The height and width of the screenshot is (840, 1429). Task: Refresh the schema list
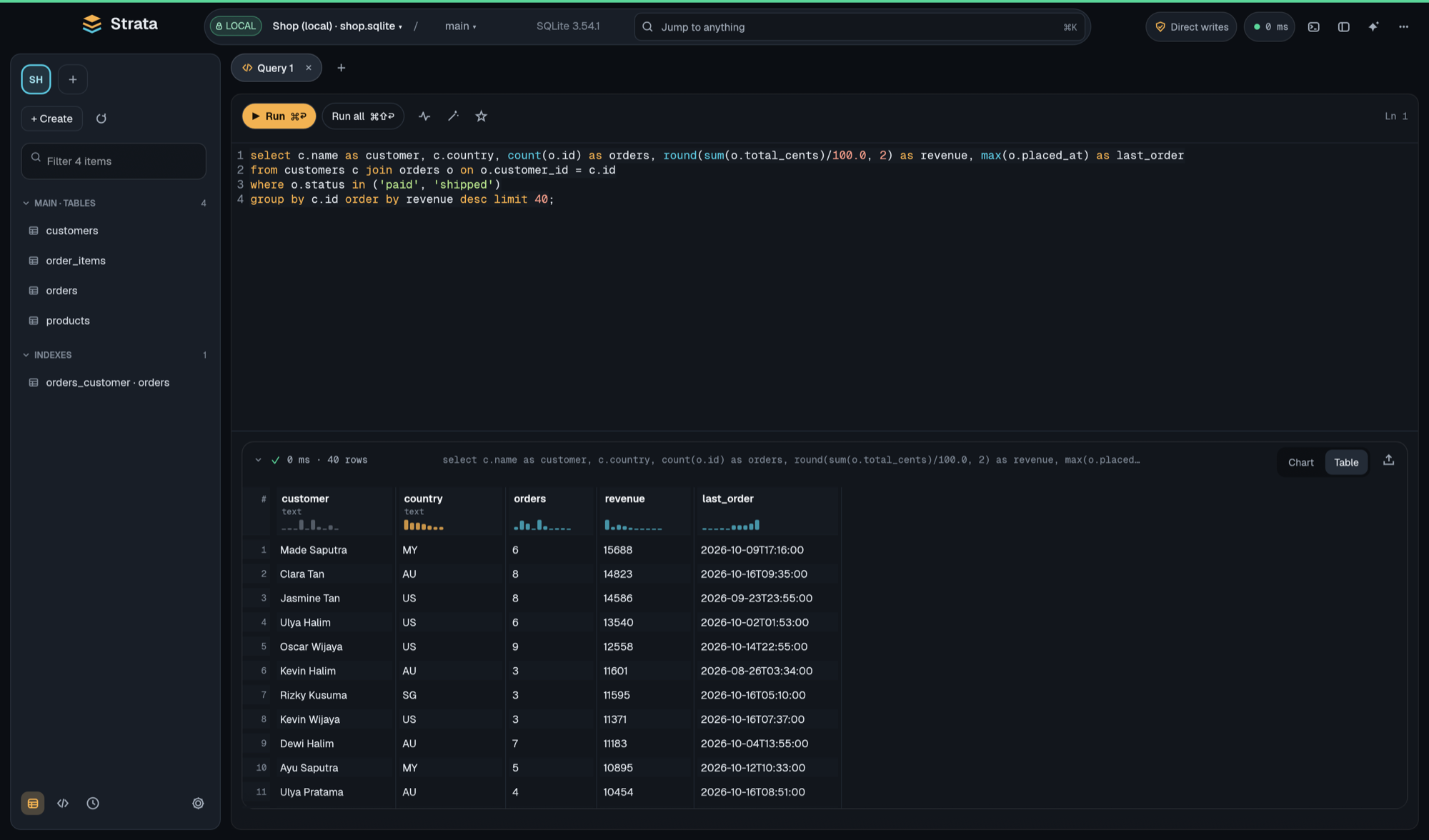click(101, 119)
